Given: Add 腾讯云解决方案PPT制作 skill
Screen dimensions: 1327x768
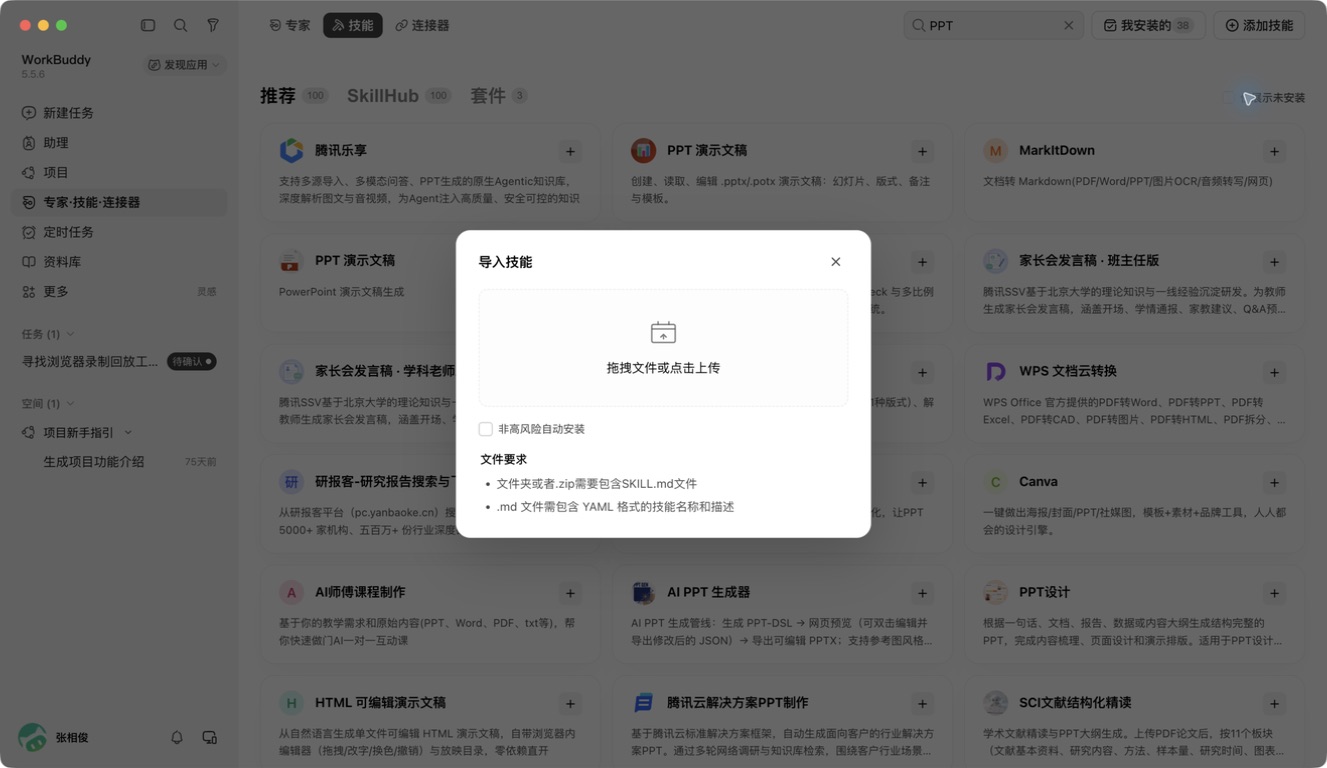Looking at the screenshot, I should pos(922,704).
